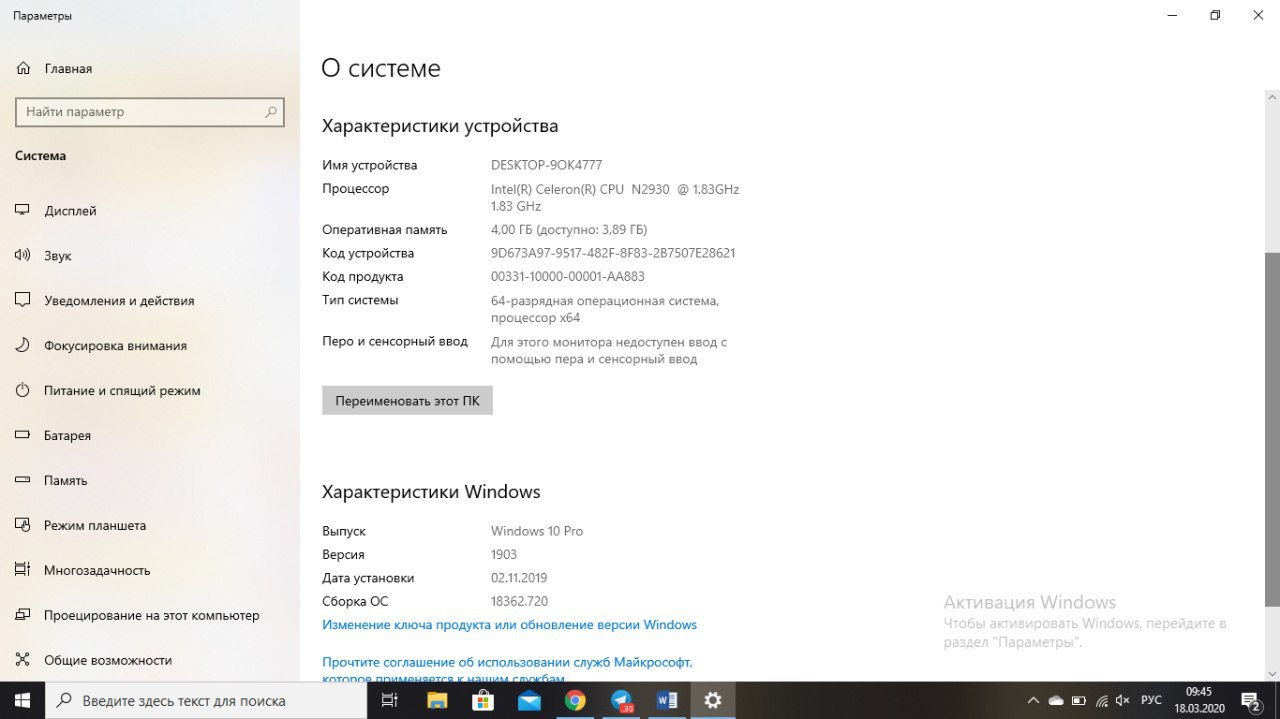
Task: Click Переименовать этот ПК button
Action: click(407, 401)
